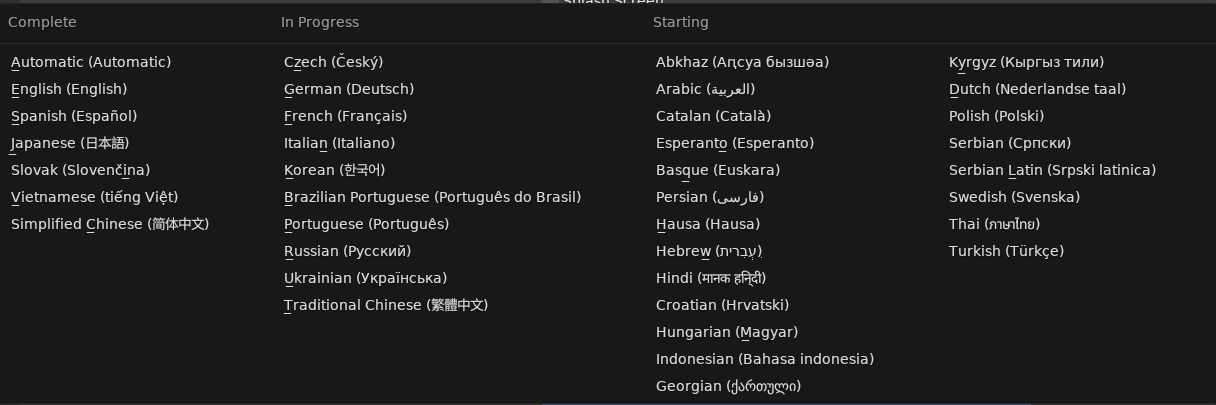Screen dimensions: 1216x405
Task: Choose Hebrew language option
Action: [709, 251]
